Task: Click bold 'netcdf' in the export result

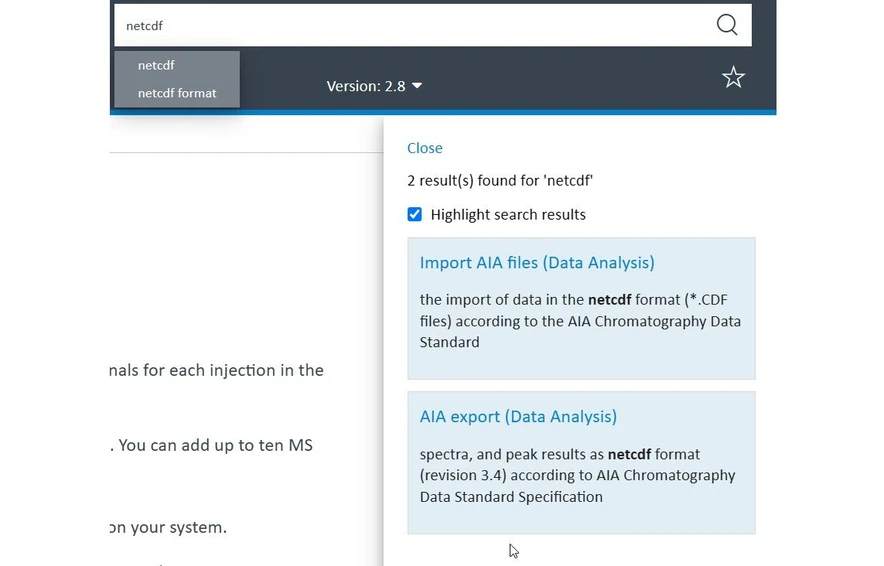Action: pyautogui.click(x=629, y=454)
